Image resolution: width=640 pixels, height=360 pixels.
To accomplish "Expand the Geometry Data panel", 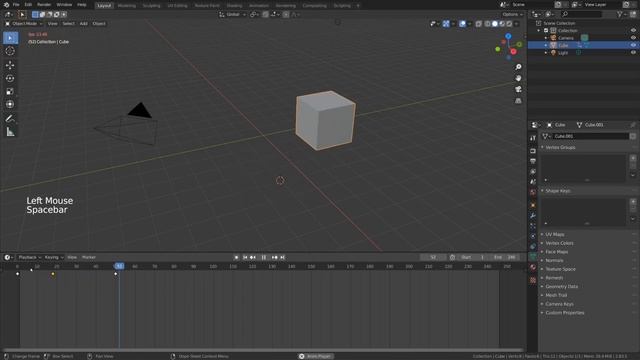I will (561, 287).
